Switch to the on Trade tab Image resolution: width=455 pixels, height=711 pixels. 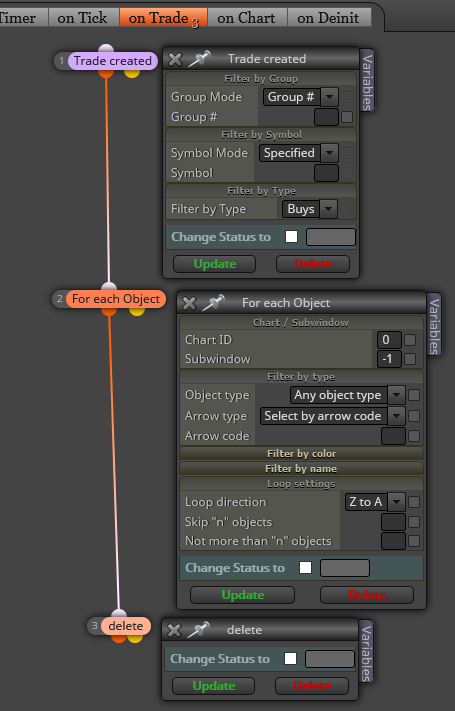coord(163,18)
